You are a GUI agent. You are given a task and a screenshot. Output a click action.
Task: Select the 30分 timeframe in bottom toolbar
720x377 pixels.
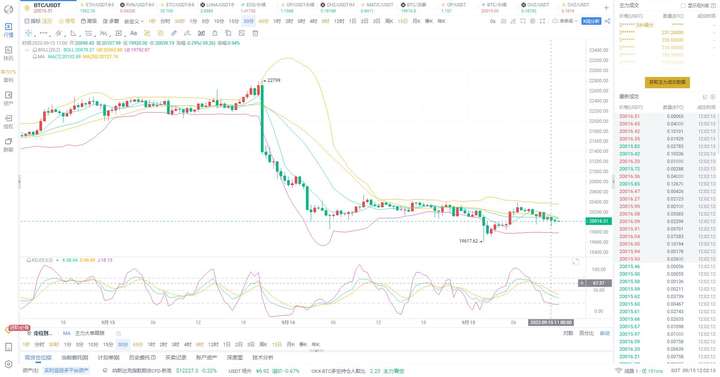click(x=123, y=344)
